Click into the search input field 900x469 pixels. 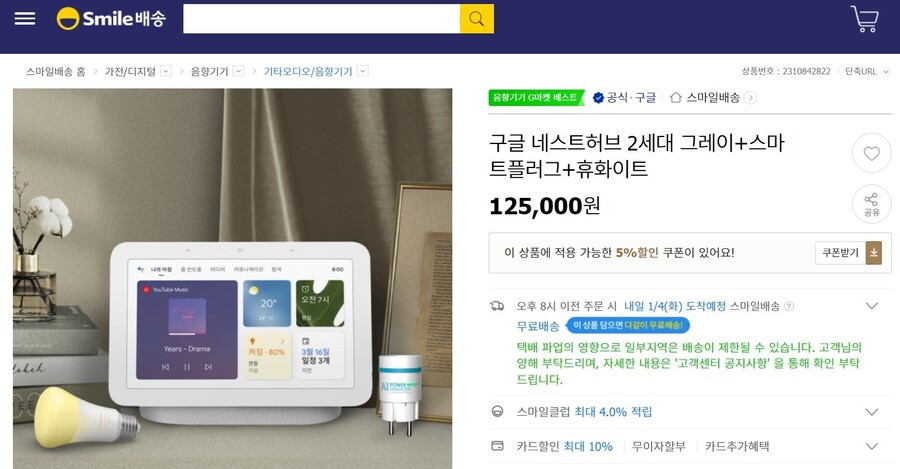(x=321, y=18)
